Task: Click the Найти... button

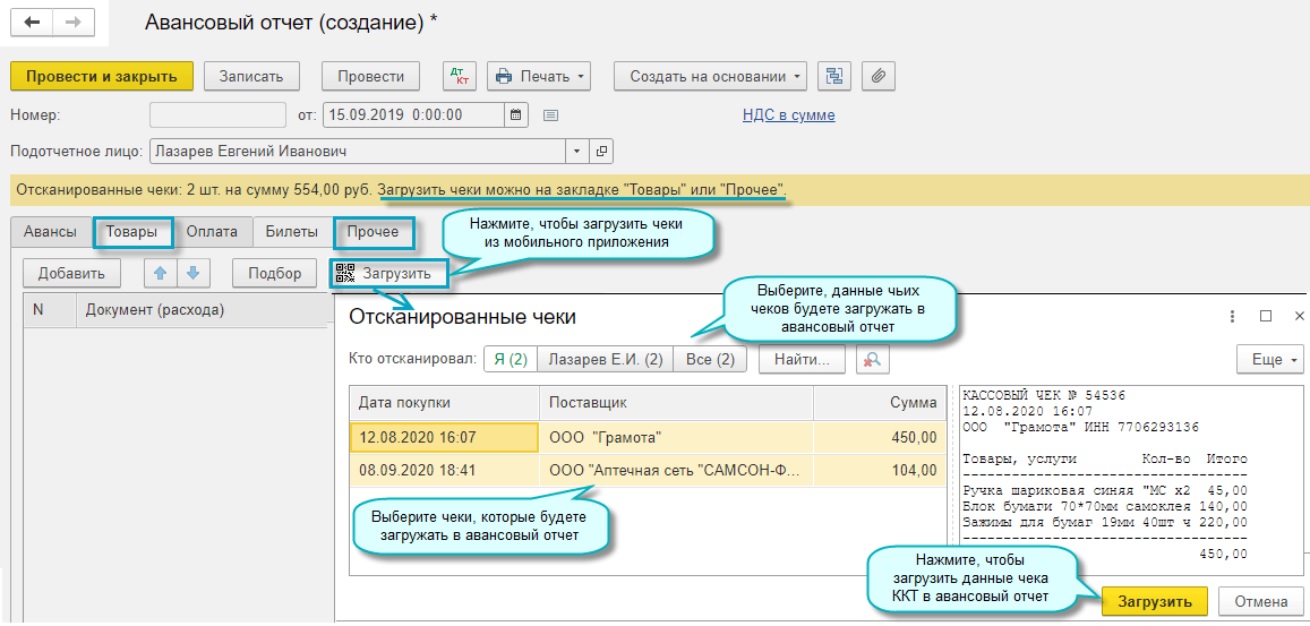Action: pos(802,359)
